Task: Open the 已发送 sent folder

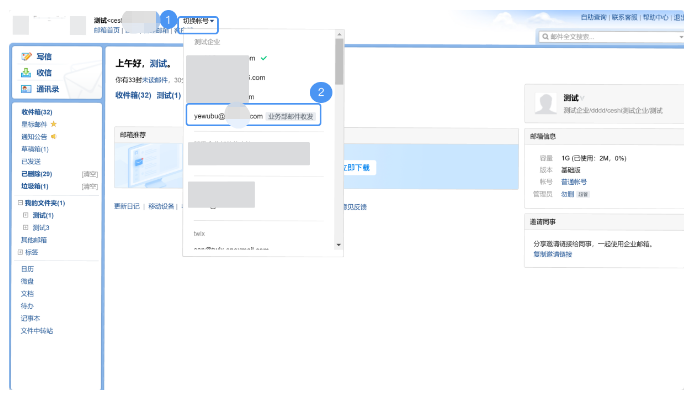Action: click(31, 162)
